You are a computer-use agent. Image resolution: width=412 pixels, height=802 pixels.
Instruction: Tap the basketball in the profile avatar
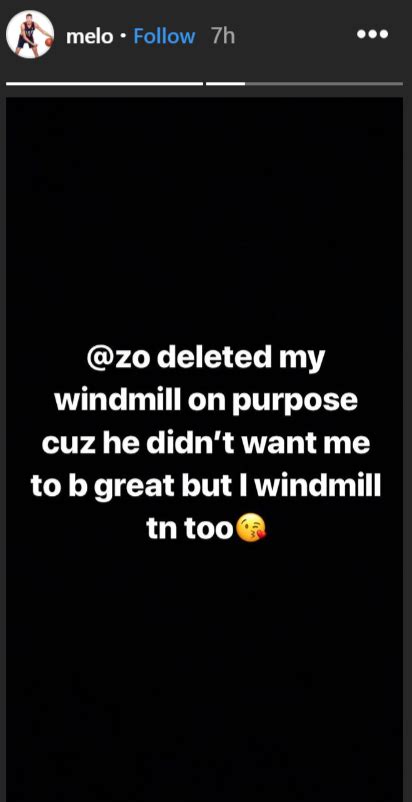pyautogui.click(x=49, y=41)
